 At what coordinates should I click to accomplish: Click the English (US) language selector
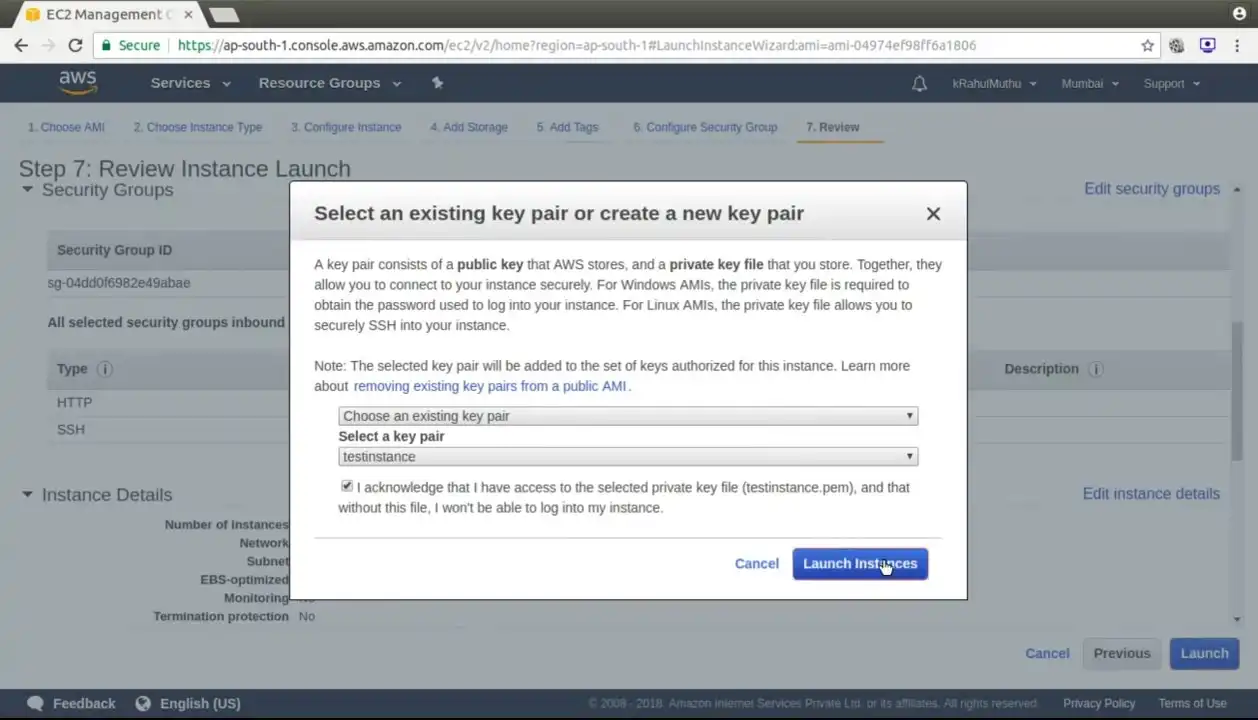[200, 703]
